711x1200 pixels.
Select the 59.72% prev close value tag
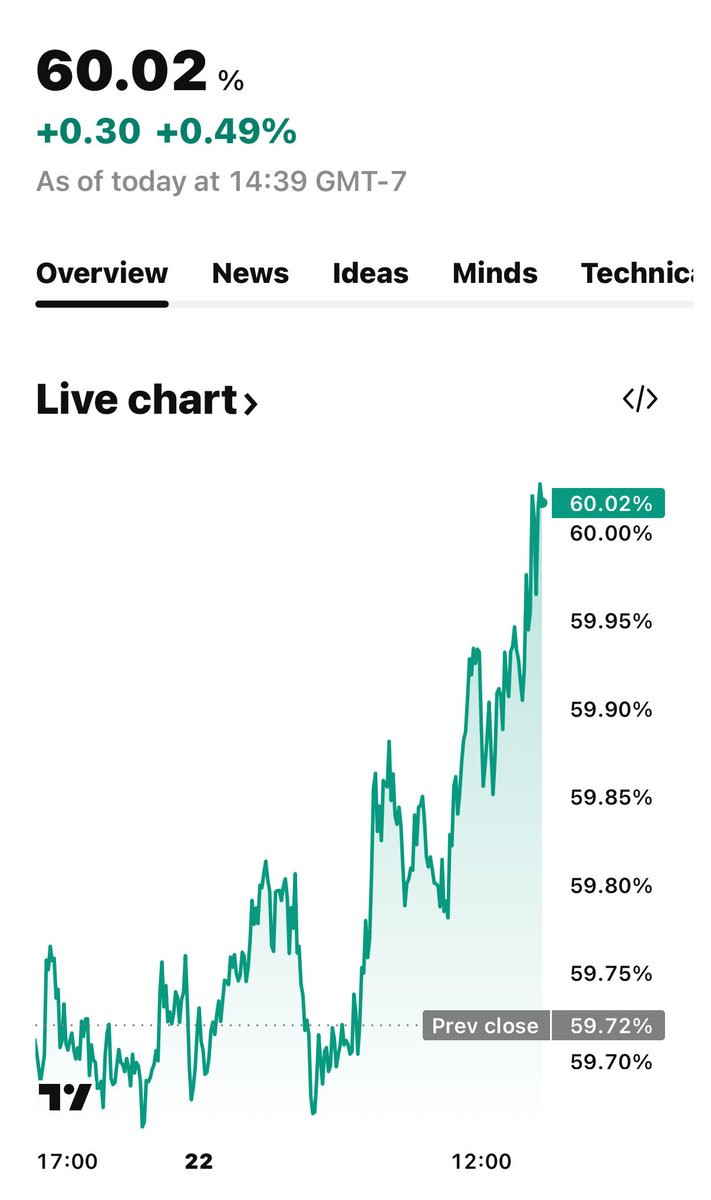click(608, 1025)
